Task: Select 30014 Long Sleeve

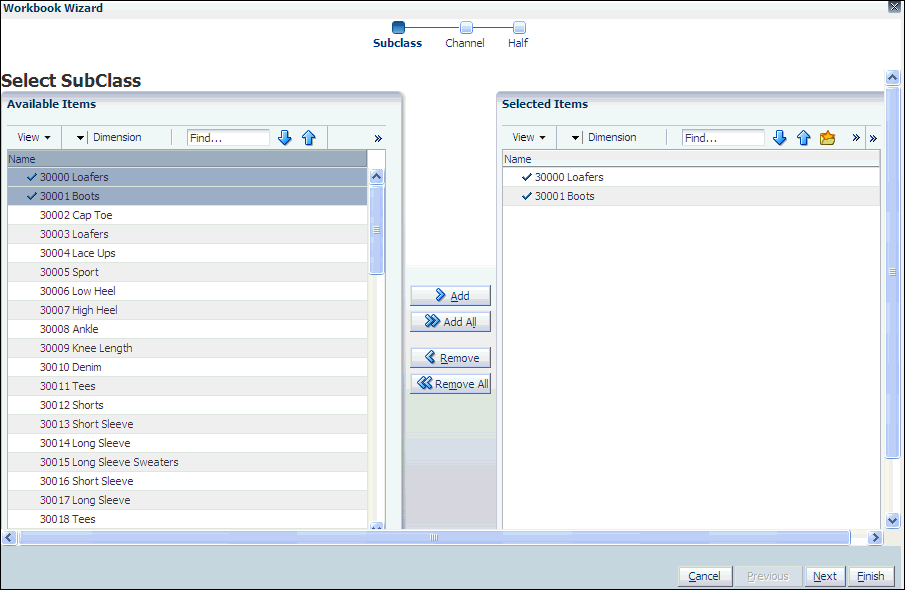Action: pyautogui.click(x=188, y=444)
